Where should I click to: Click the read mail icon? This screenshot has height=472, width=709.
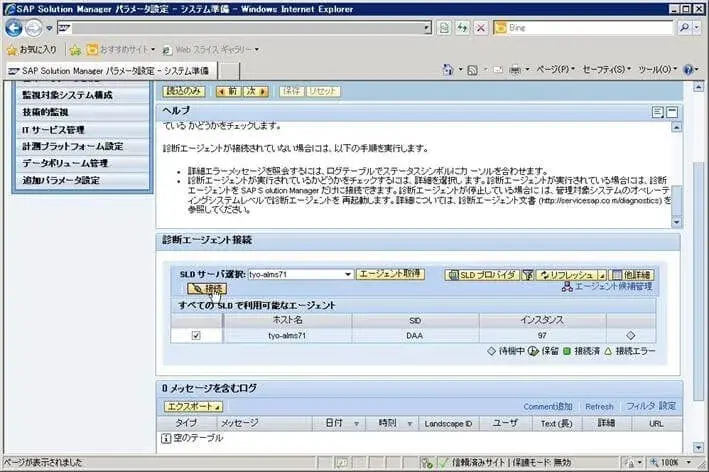(x=498, y=70)
